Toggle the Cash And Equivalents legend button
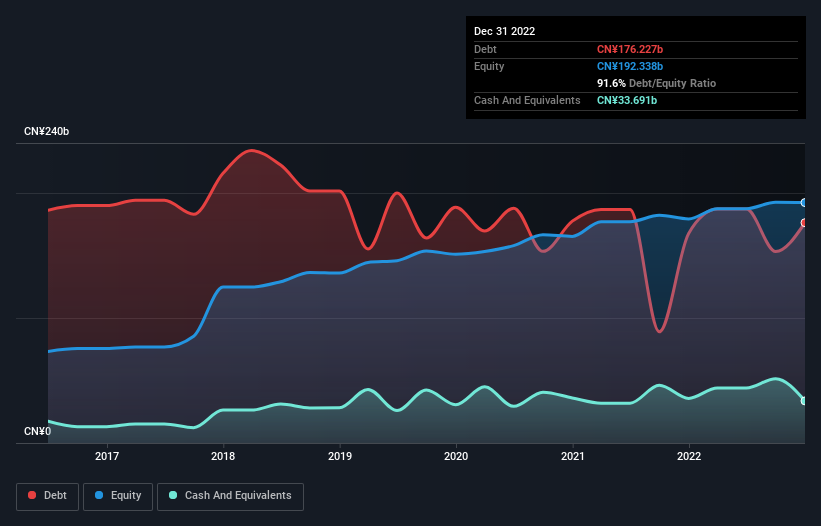The height and width of the screenshot is (526, 821). tap(230, 496)
